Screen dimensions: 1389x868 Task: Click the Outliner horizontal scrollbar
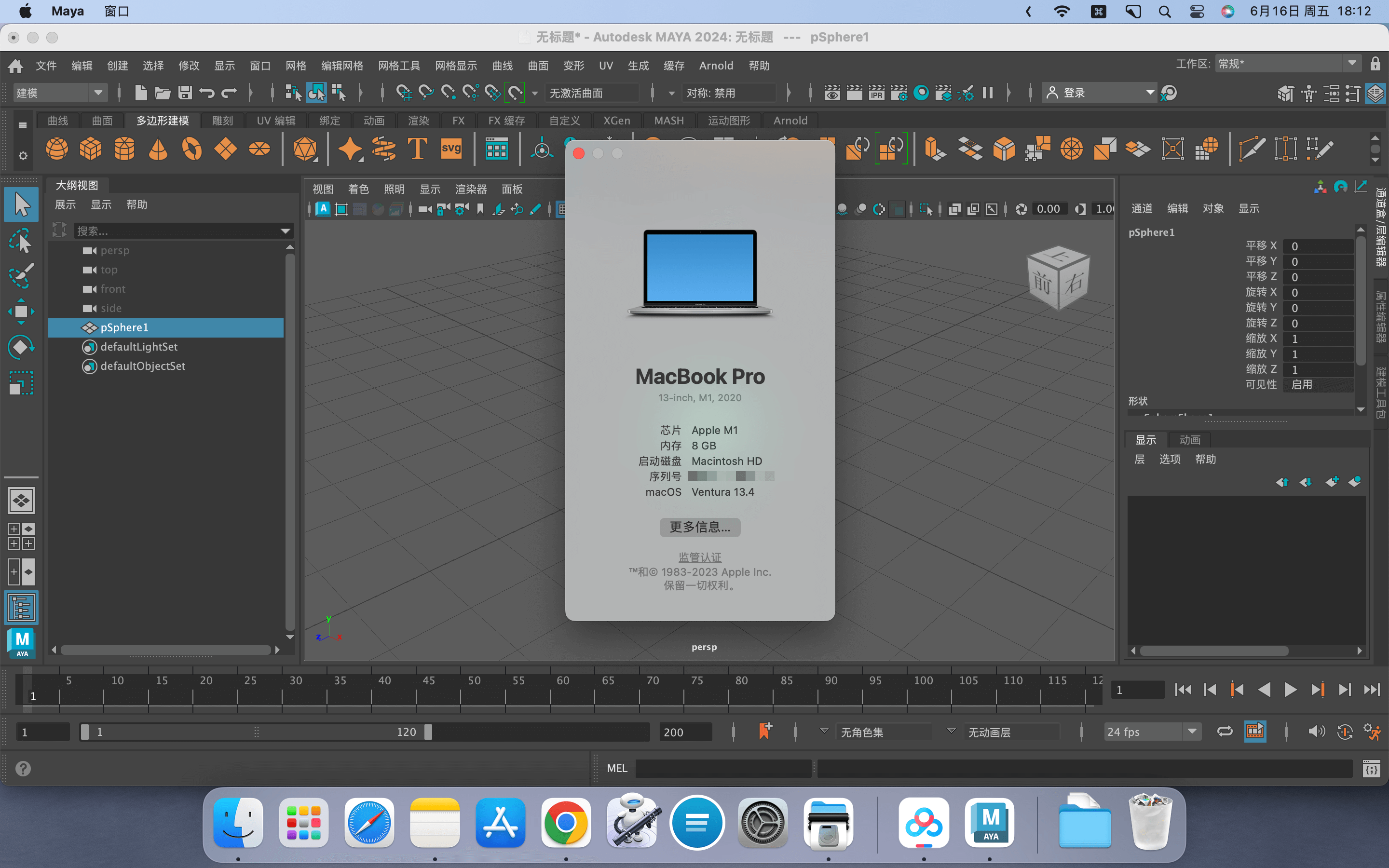165,650
